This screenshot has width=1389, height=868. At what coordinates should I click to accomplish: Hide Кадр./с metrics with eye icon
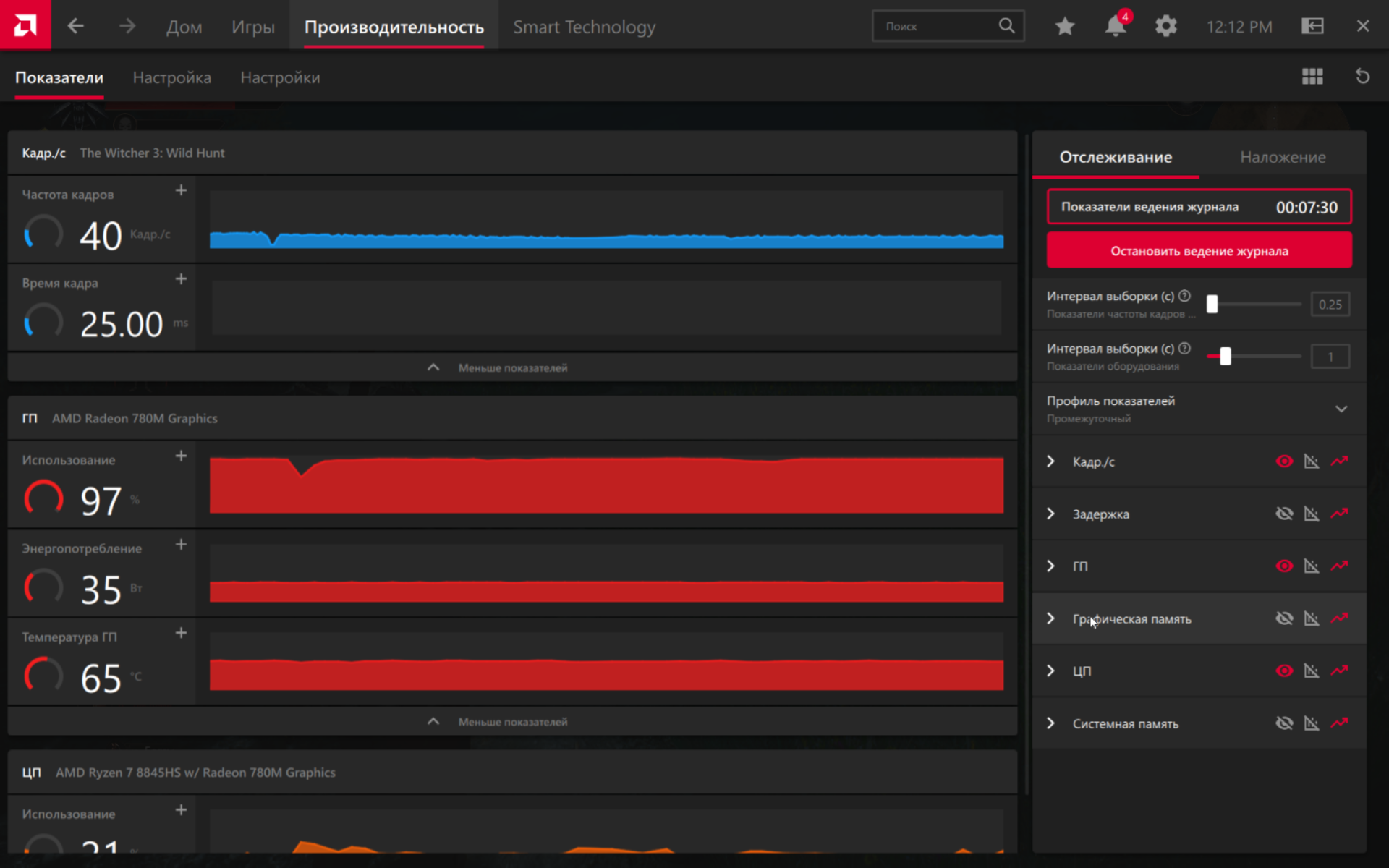coord(1284,461)
